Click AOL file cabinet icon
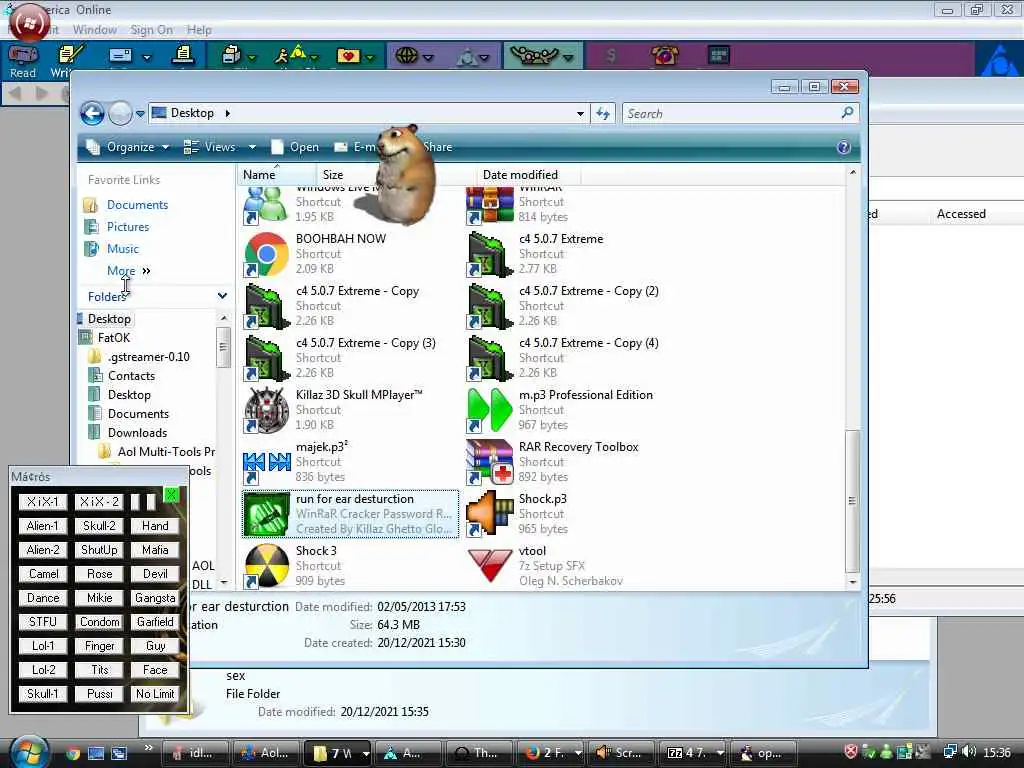This screenshot has width=1024, height=768. pyautogui.click(x=232, y=56)
